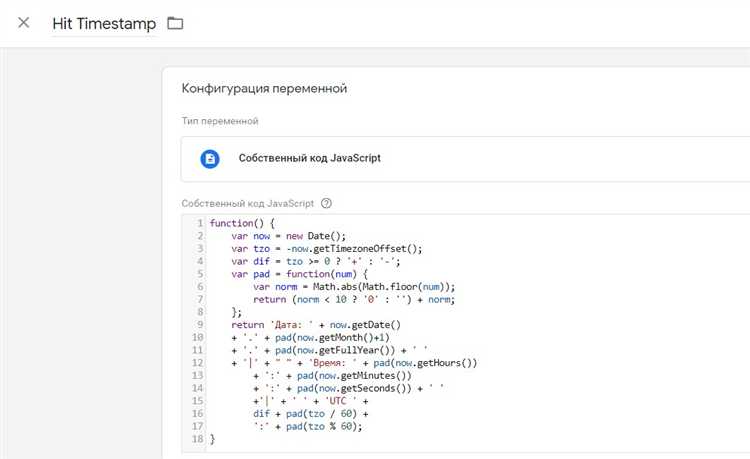Click line return (norm < 10

354,299
